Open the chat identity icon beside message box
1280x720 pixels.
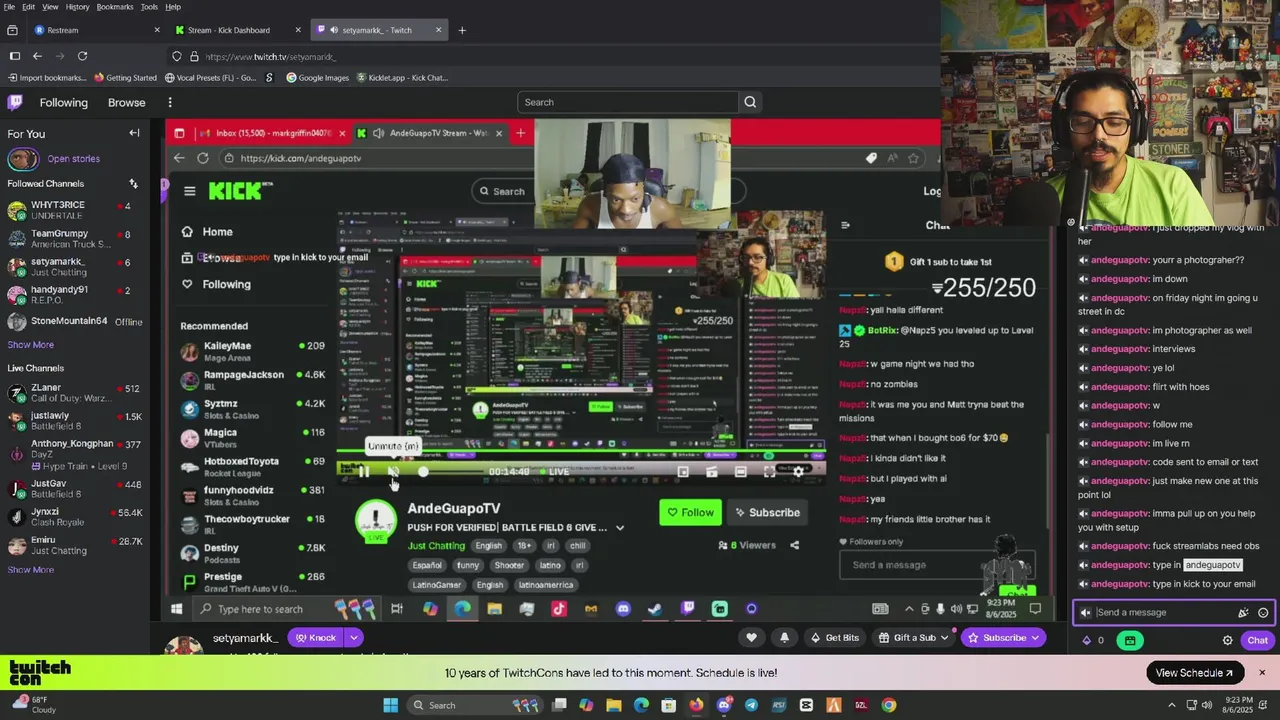[1086, 612]
